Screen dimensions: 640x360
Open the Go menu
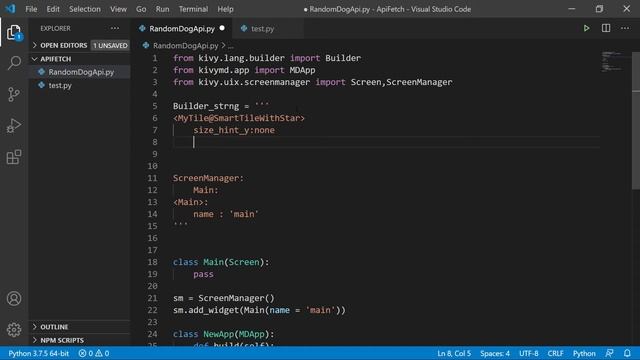pyautogui.click(x=141, y=9)
